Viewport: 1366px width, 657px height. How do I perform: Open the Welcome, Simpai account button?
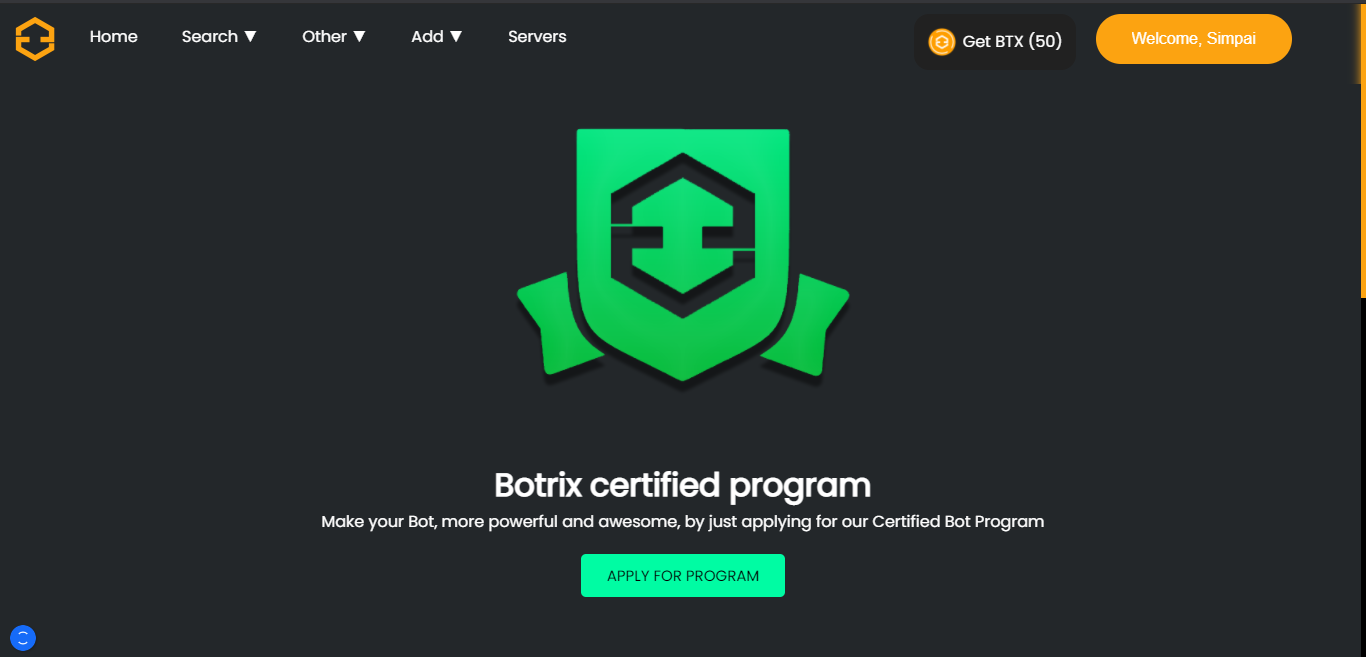[1194, 39]
